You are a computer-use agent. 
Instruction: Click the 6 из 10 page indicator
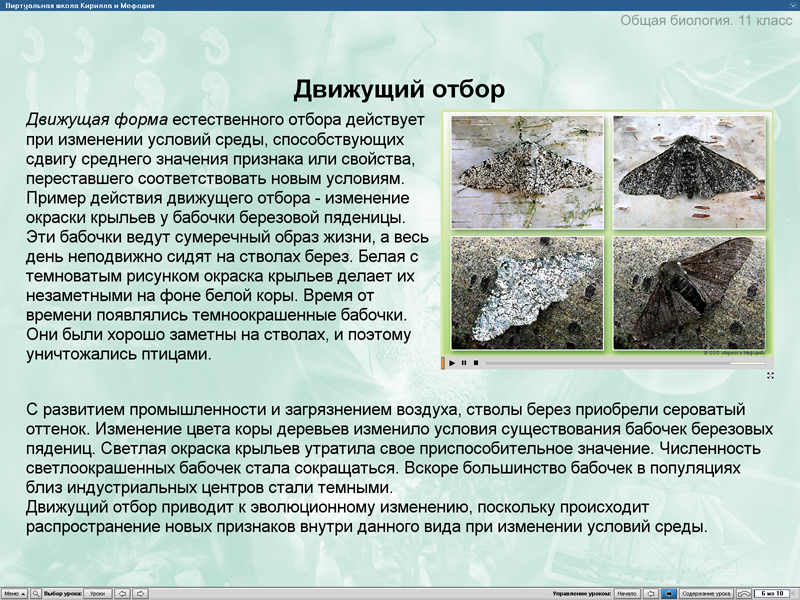770,592
